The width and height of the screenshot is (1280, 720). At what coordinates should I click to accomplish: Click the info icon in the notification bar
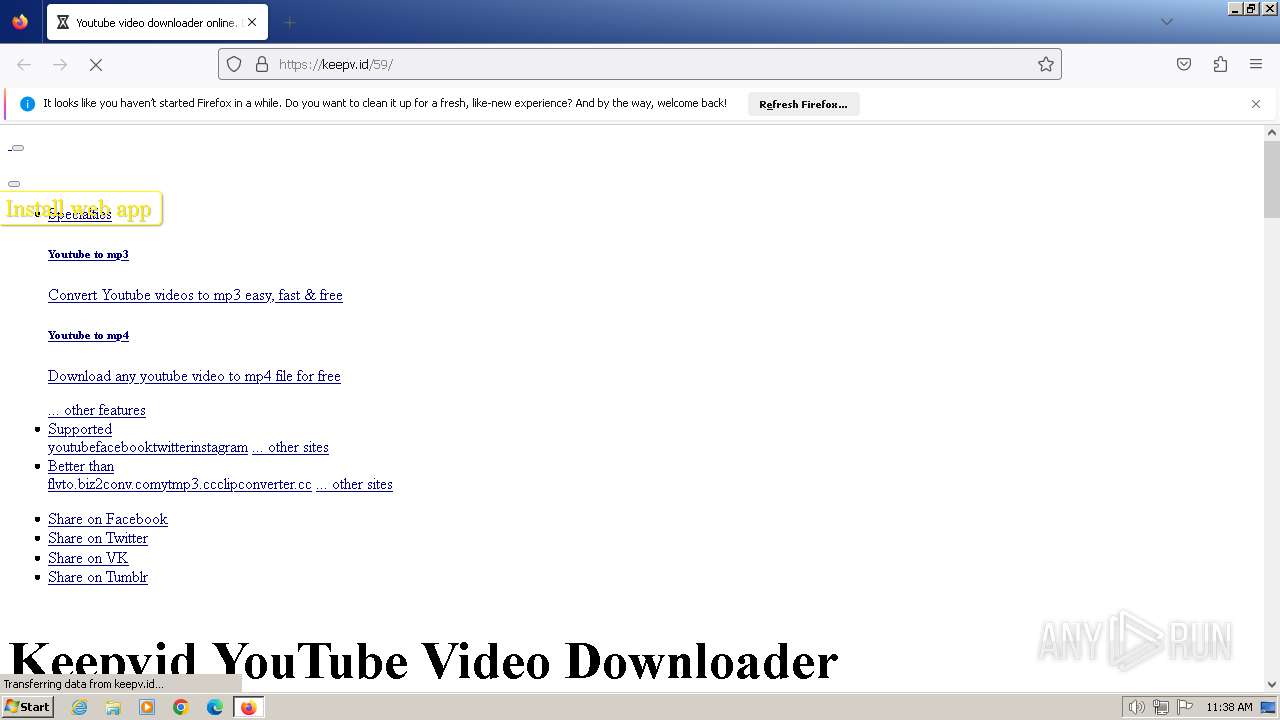[27, 104]
